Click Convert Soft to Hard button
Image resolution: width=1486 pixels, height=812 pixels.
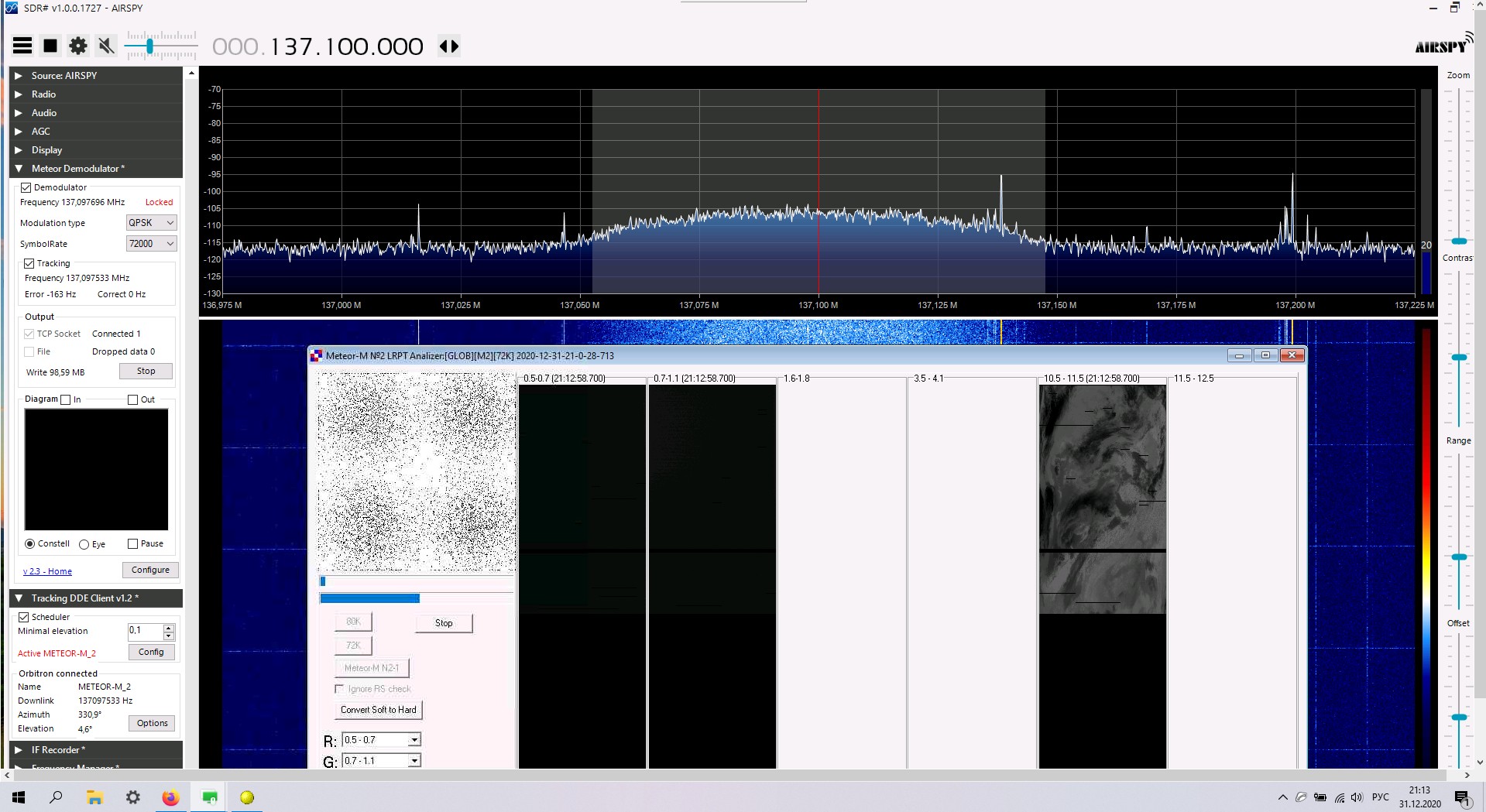pyautogui.click(x=379, y=710)
